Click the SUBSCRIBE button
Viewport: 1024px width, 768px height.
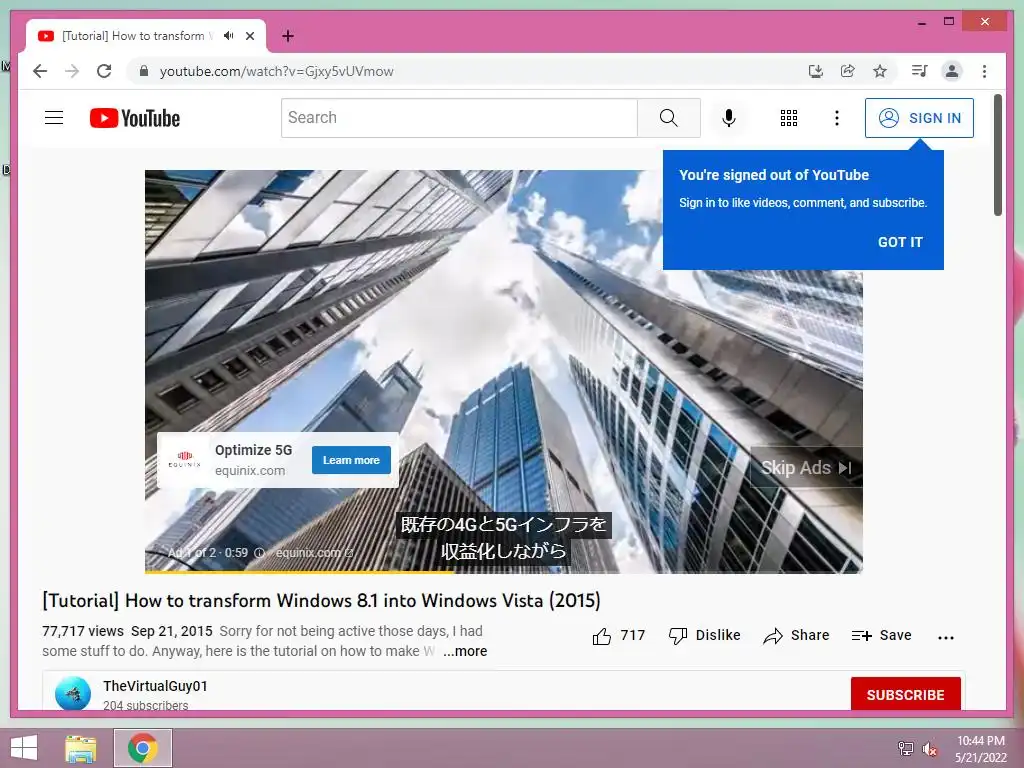click(x=905, y=694)
